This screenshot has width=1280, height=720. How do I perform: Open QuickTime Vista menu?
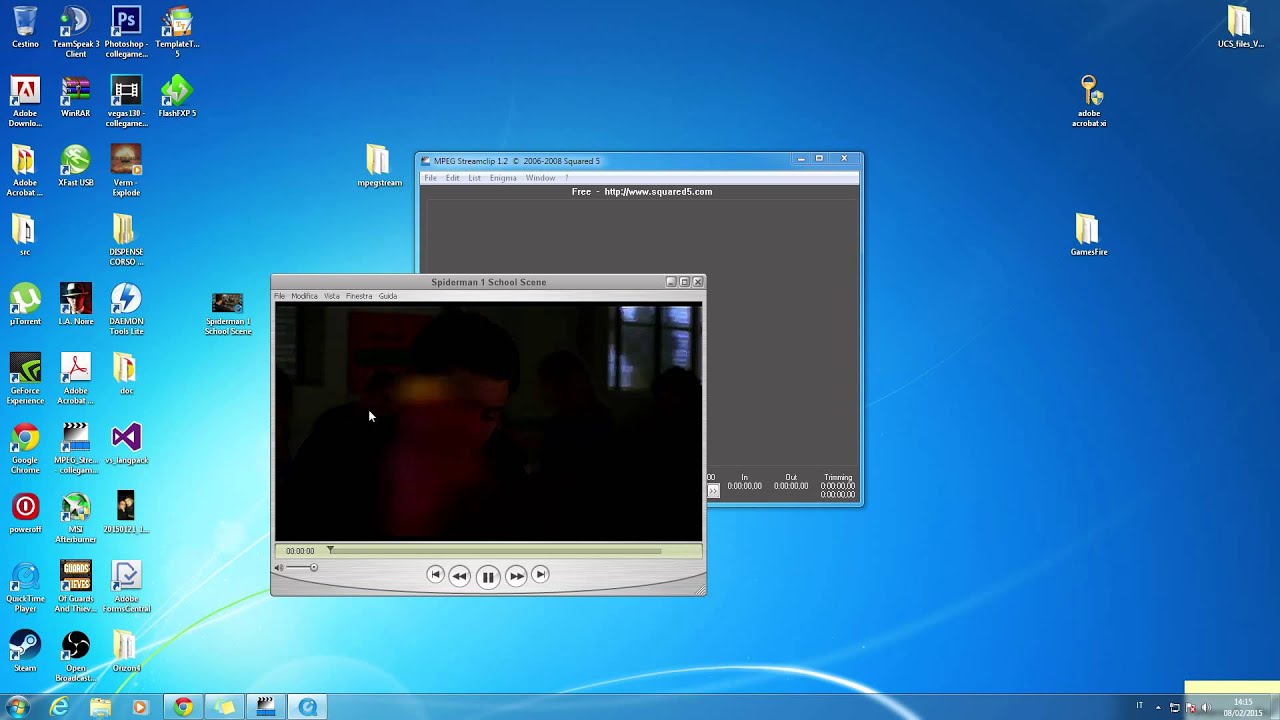click(332, 296)
